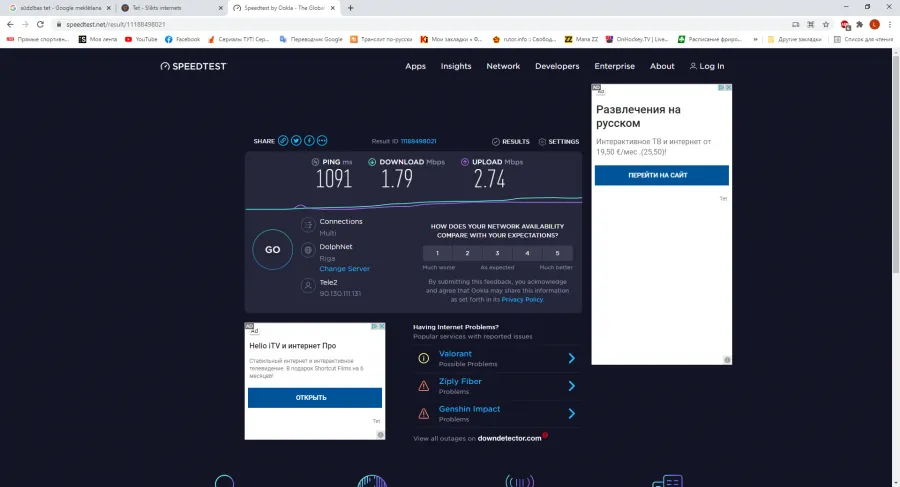Click the Connections multi icon
Screen dimensions: 900x487
click(308, 225)
